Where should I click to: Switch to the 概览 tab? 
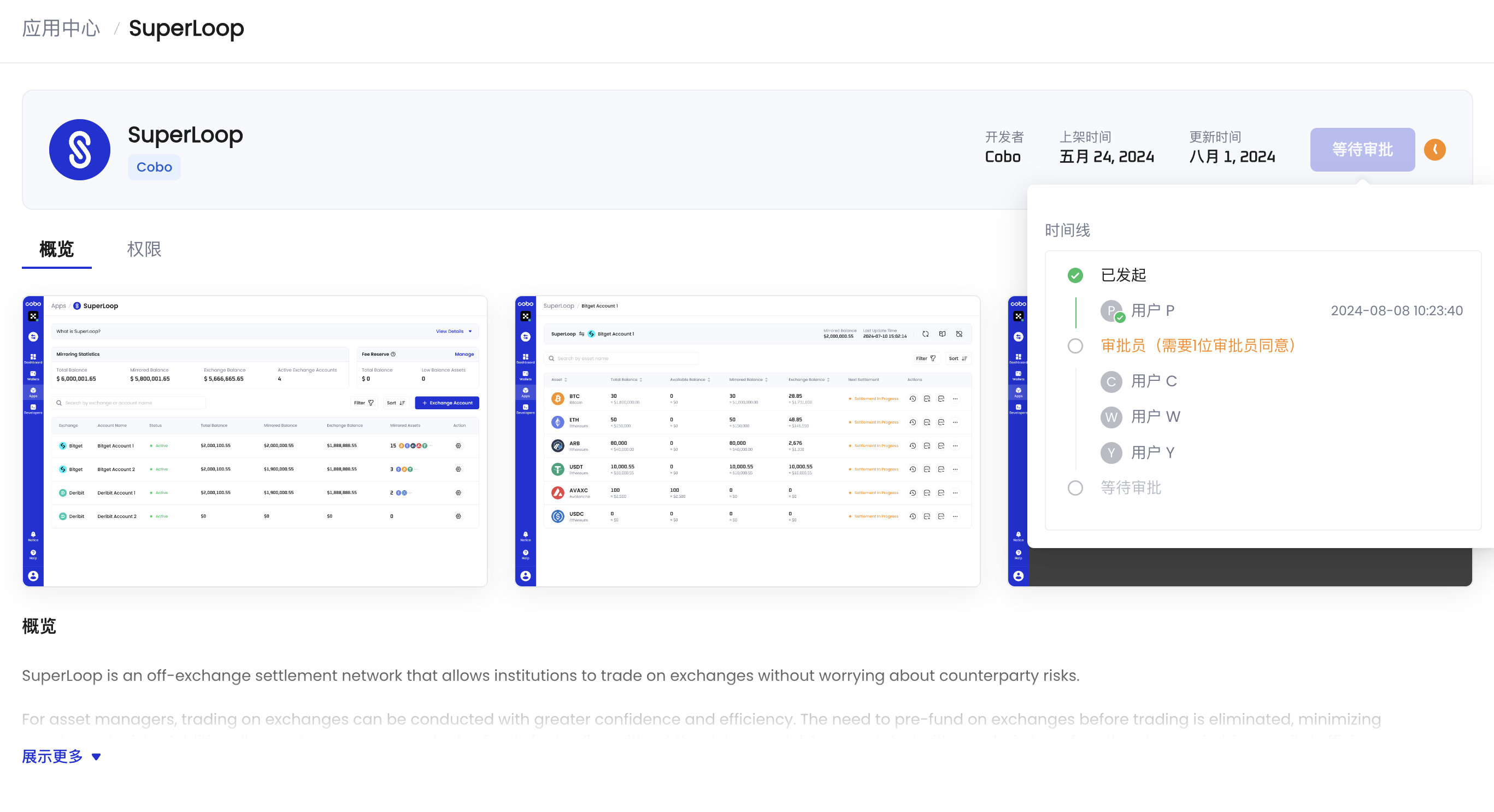point(56,249)
